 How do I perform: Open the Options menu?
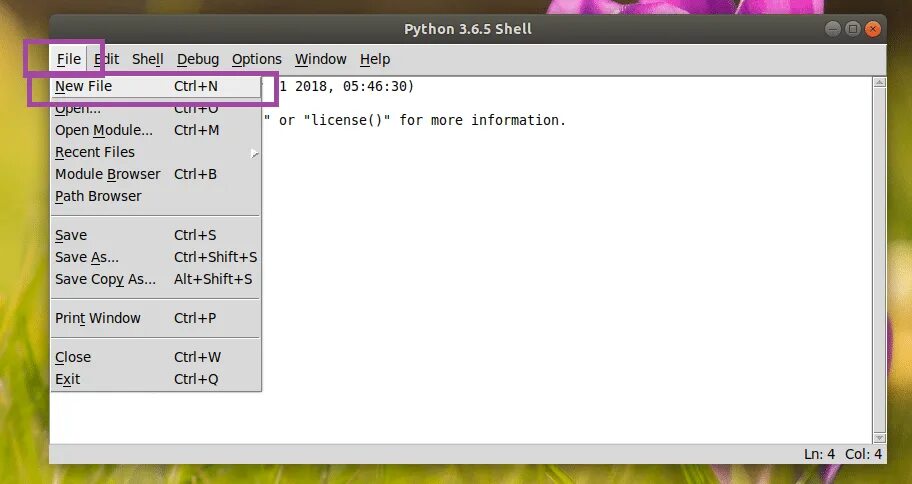tap(256, 59)
